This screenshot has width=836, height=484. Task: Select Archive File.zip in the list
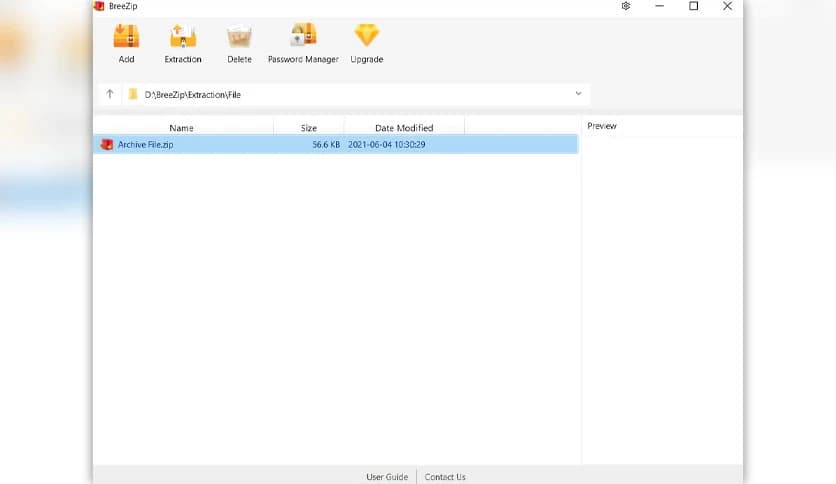tap(146, 145)
